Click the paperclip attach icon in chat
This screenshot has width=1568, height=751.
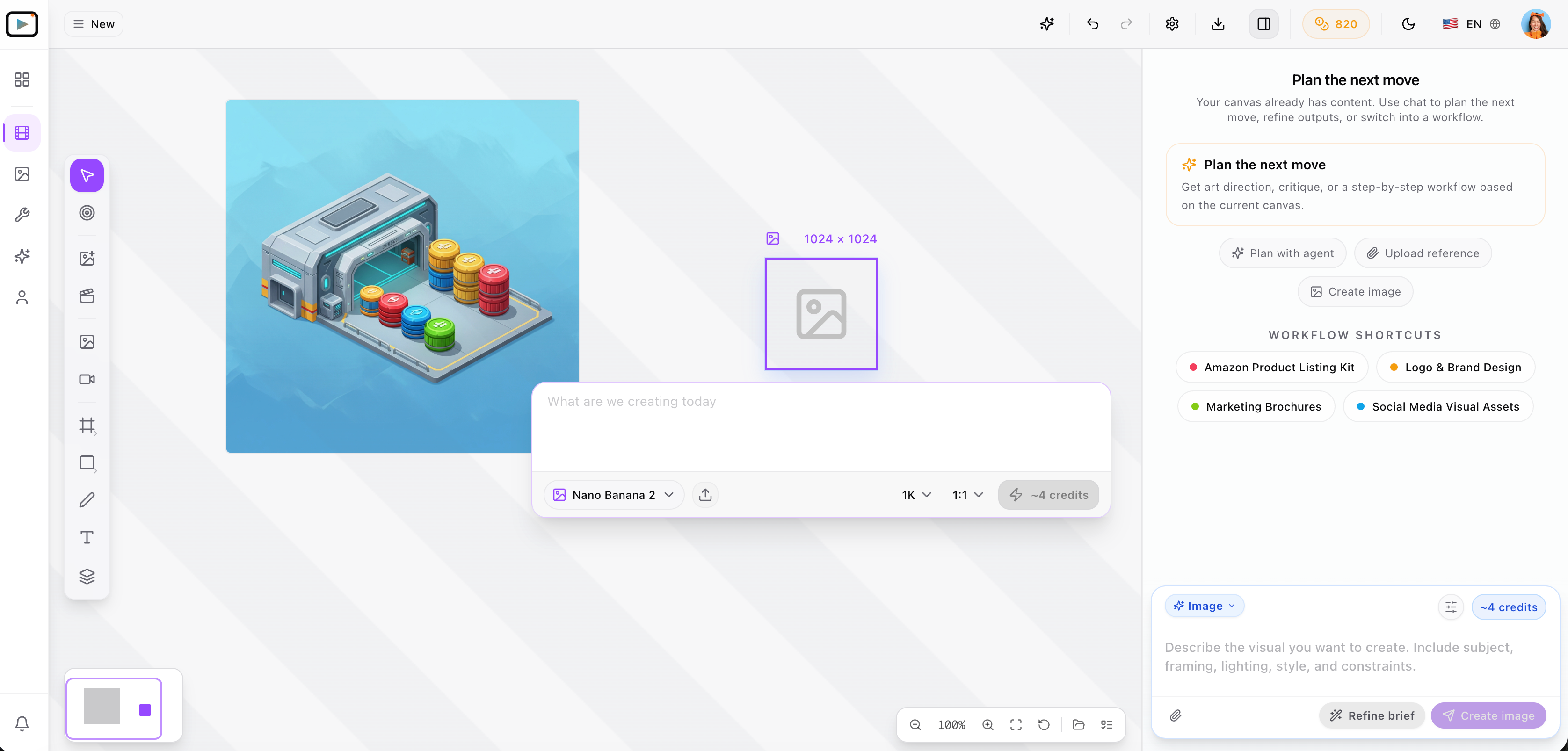(1176, 715)
